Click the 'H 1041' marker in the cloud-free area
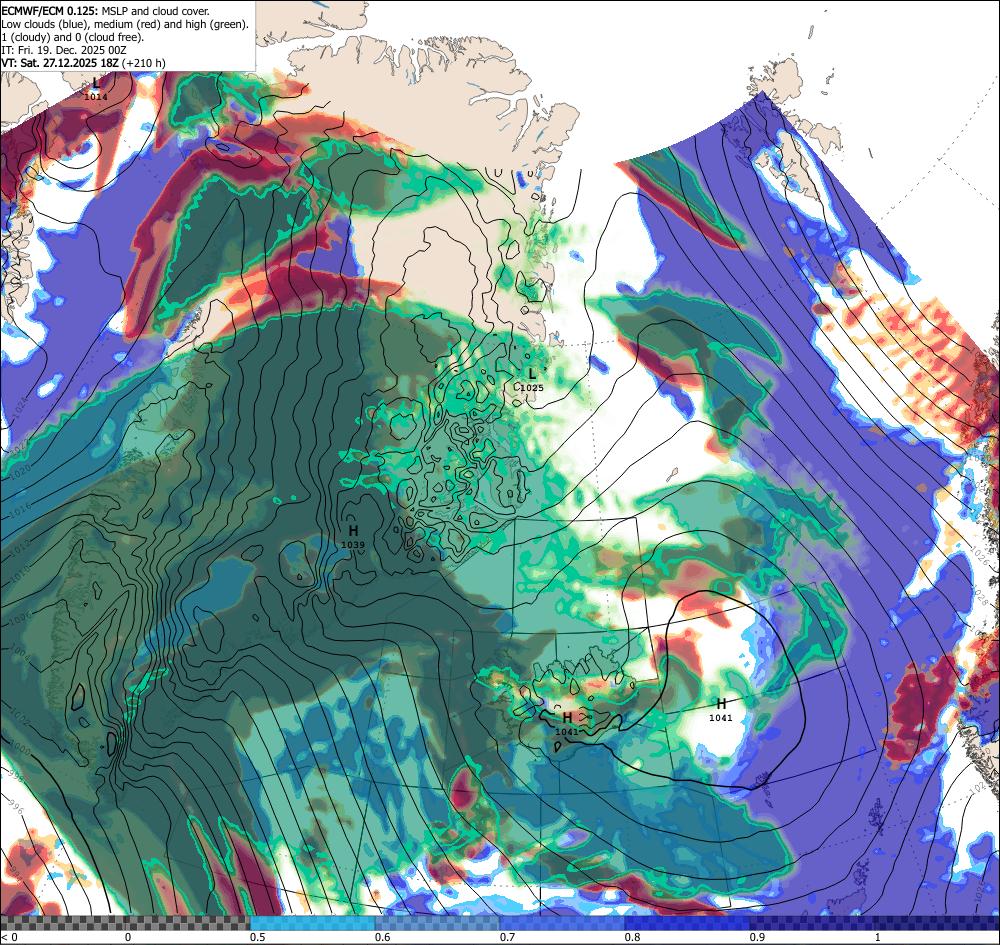The width and height of the screenshot is (1000, 945). tap(721, 710)
